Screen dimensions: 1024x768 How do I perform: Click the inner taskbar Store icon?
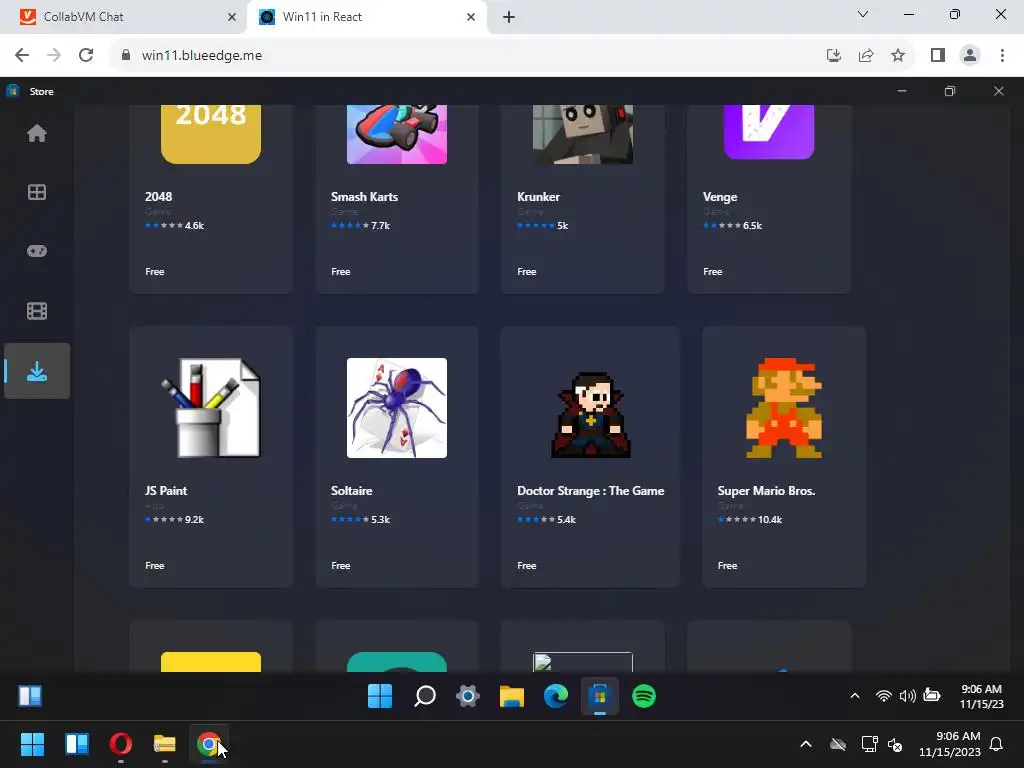[600, 696]
